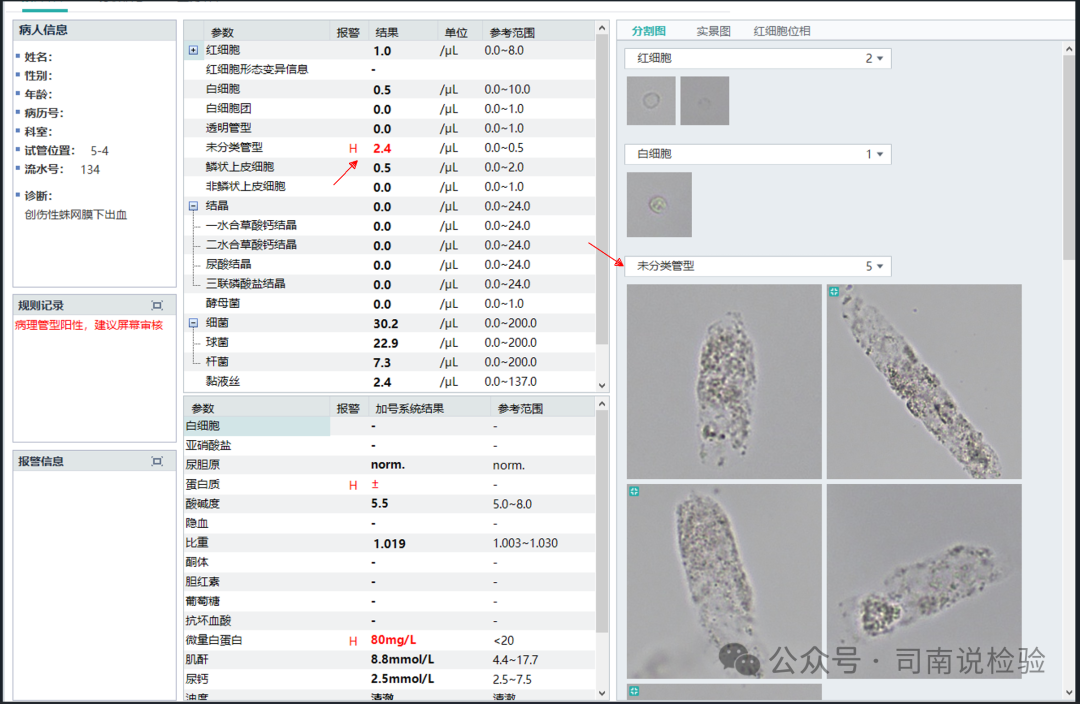Click image panel scroll-up arrow
This screenshot has width=1080, height=704.
tap(1069, 49)
